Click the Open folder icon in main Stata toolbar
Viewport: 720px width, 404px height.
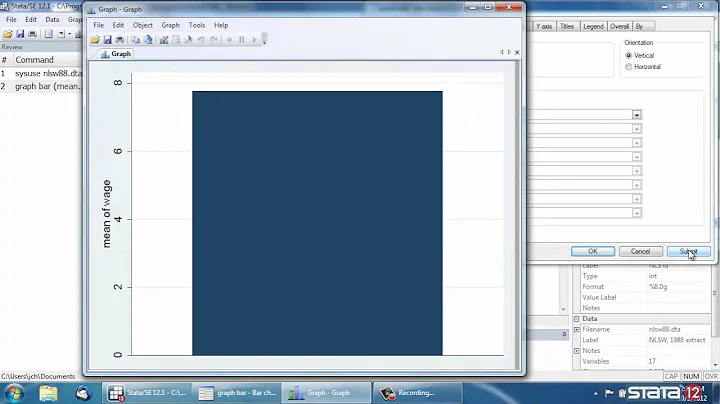coord(7,34)
